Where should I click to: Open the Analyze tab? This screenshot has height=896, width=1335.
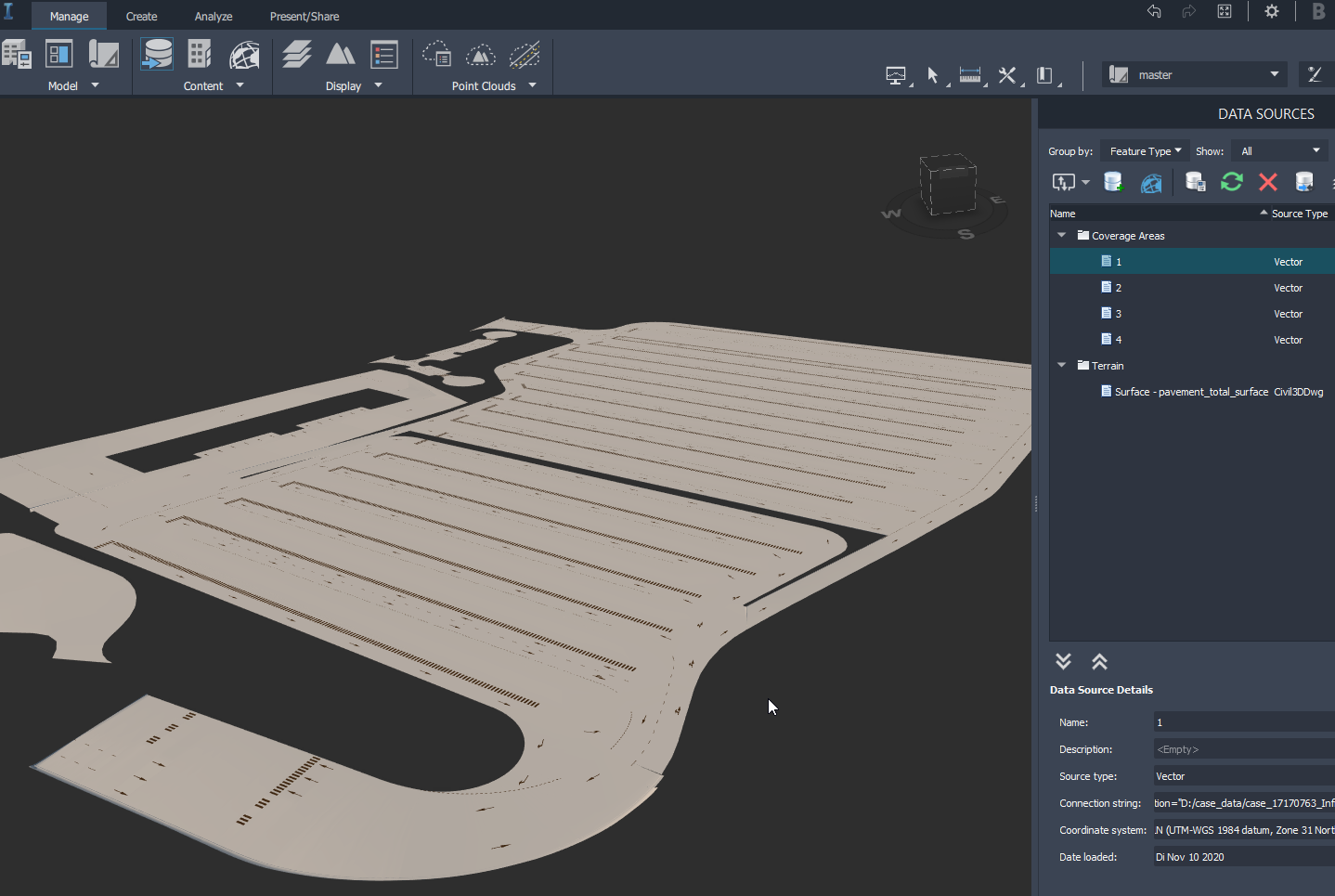tap(213, 16)
